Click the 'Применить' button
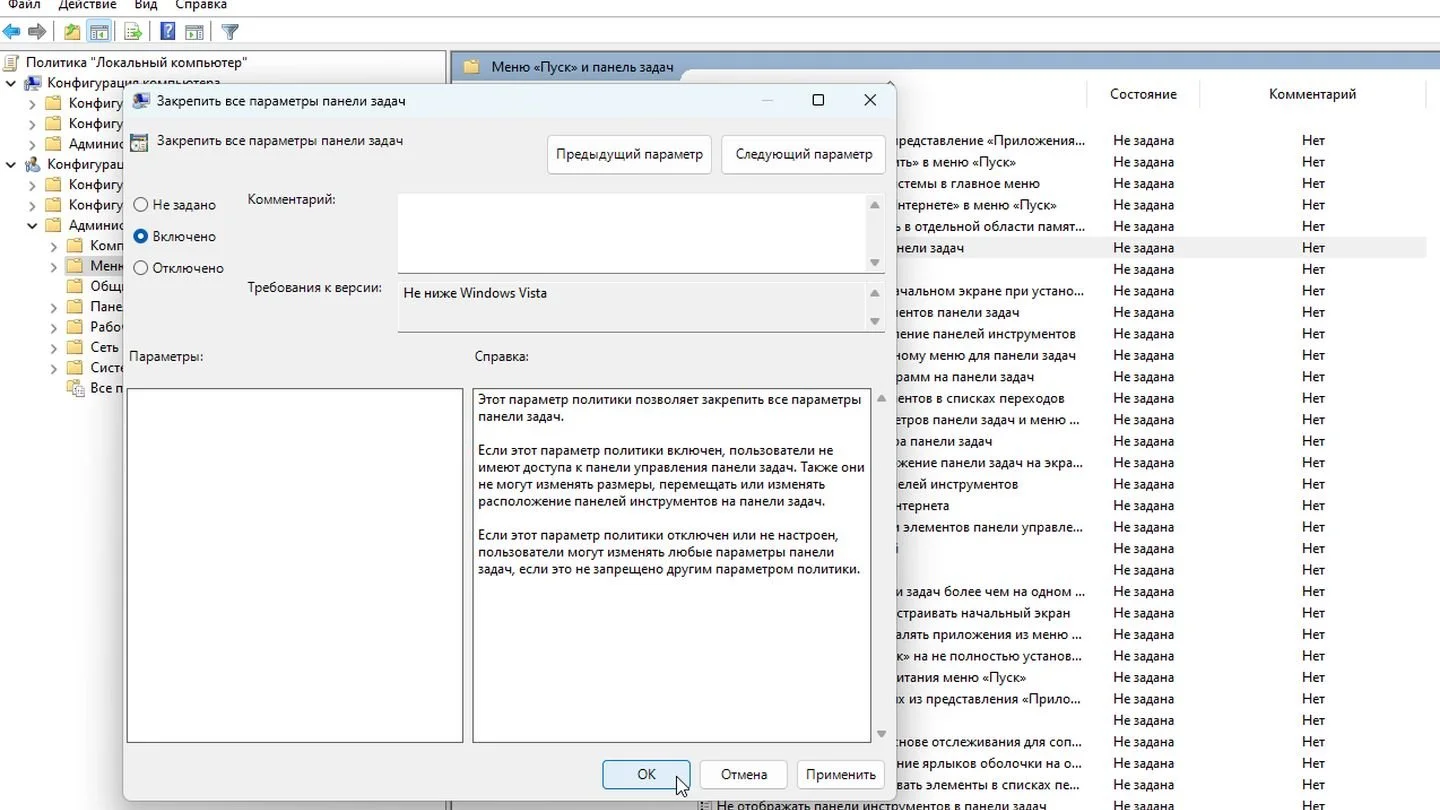Screen dimensions: 1440x810 840,774
